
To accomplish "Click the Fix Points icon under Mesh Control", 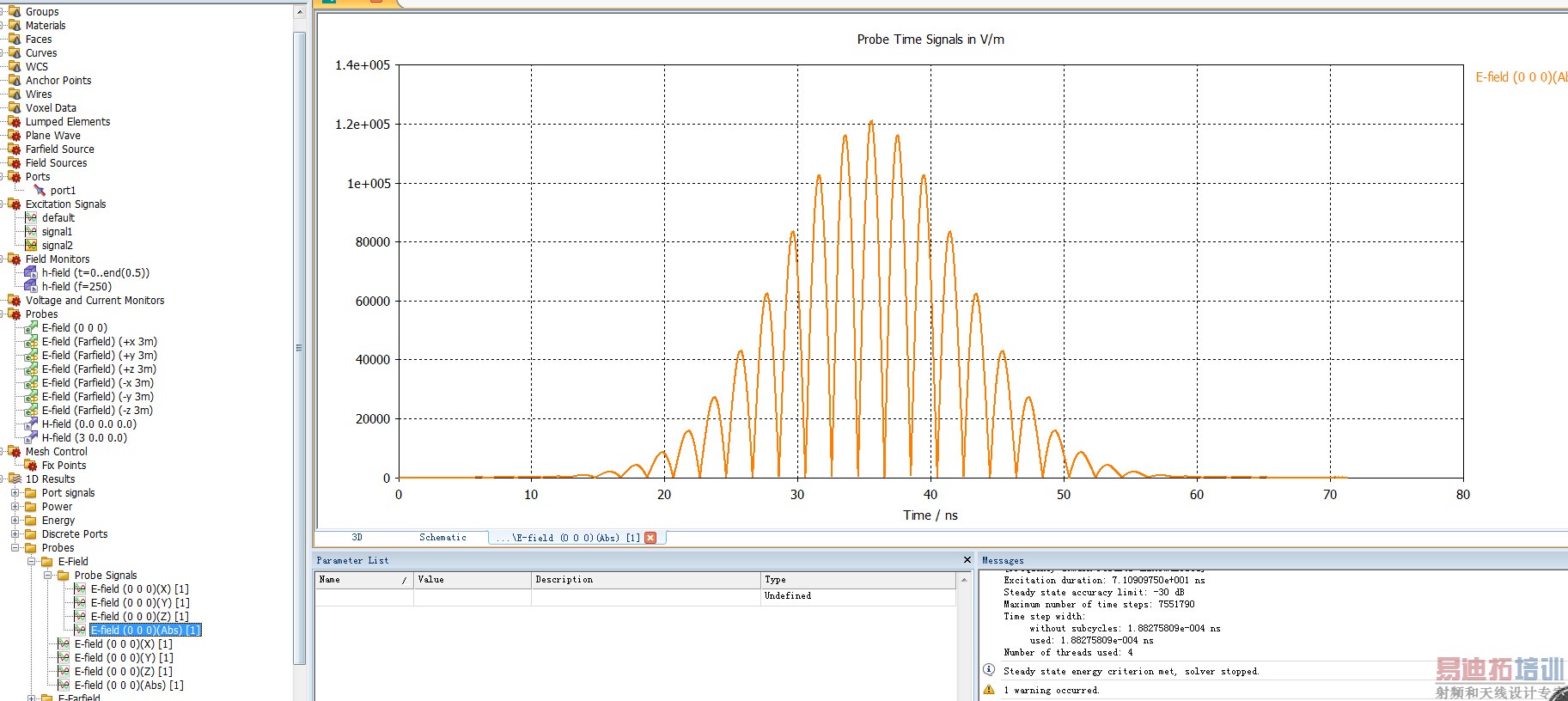I will [31, 465].
